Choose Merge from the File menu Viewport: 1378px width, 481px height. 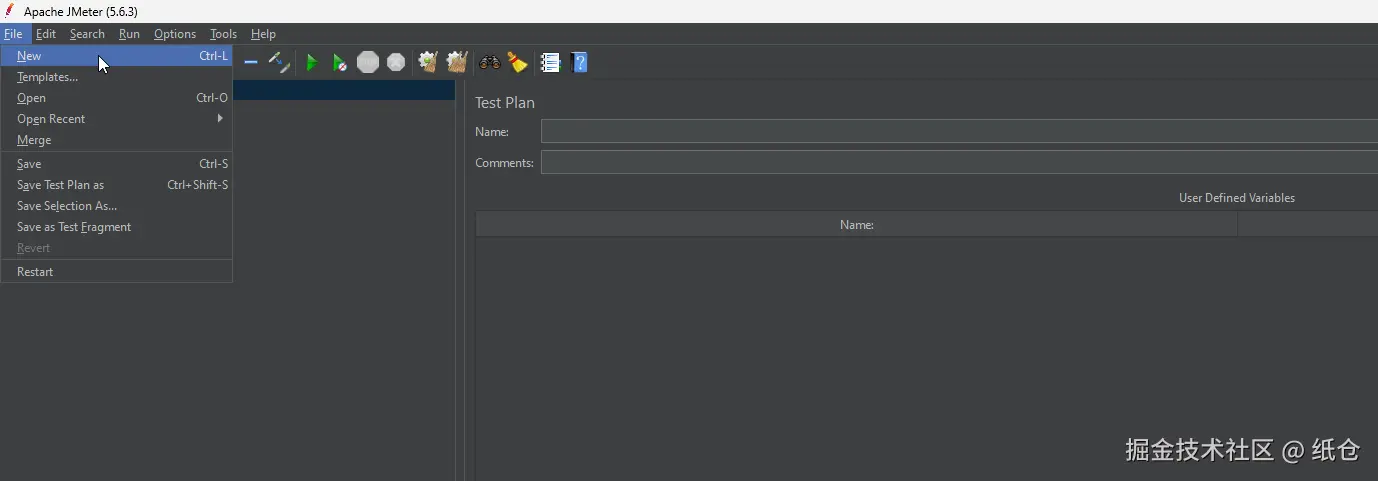[x=117, y=140]
